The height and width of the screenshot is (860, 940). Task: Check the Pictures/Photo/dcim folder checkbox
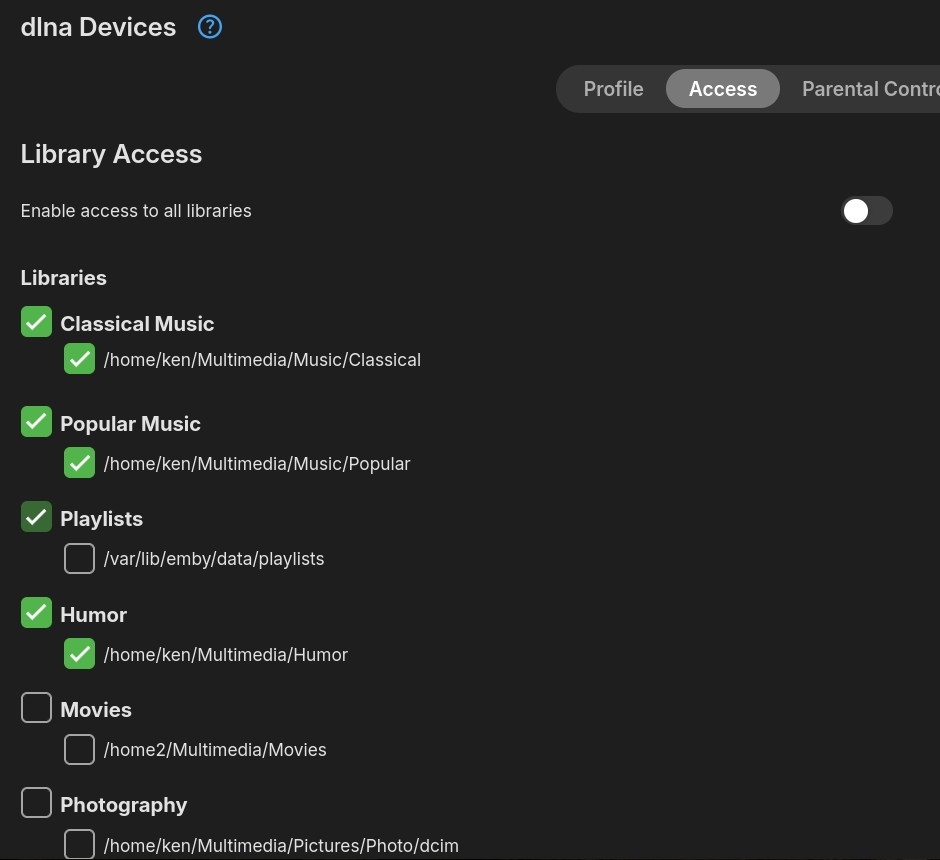click(79, 844)
